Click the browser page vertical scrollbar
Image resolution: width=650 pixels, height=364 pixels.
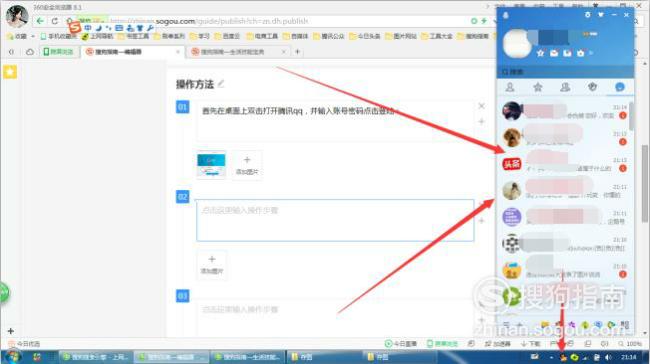pos(645,183)
